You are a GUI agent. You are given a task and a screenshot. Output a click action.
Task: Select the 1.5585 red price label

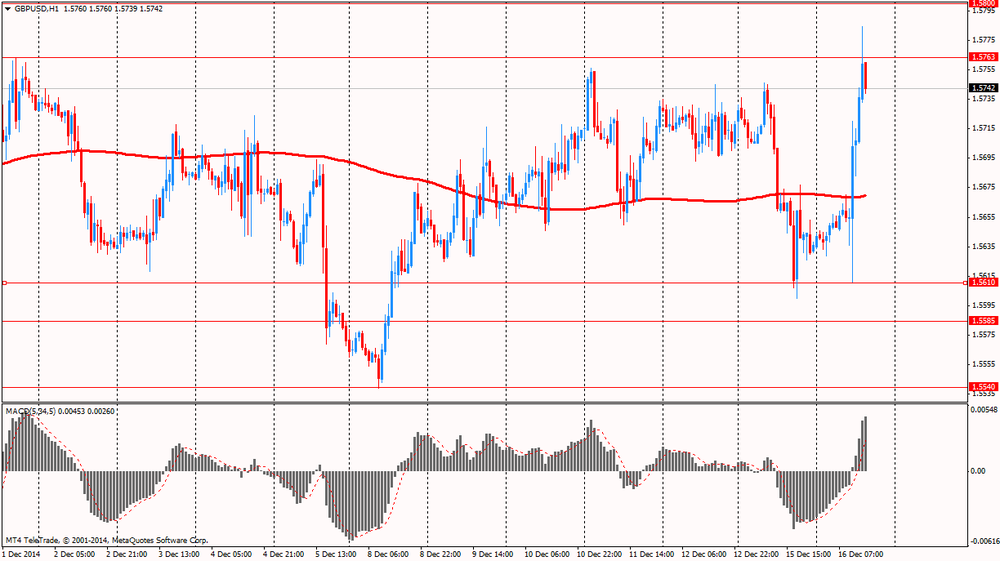pos(982,321)
